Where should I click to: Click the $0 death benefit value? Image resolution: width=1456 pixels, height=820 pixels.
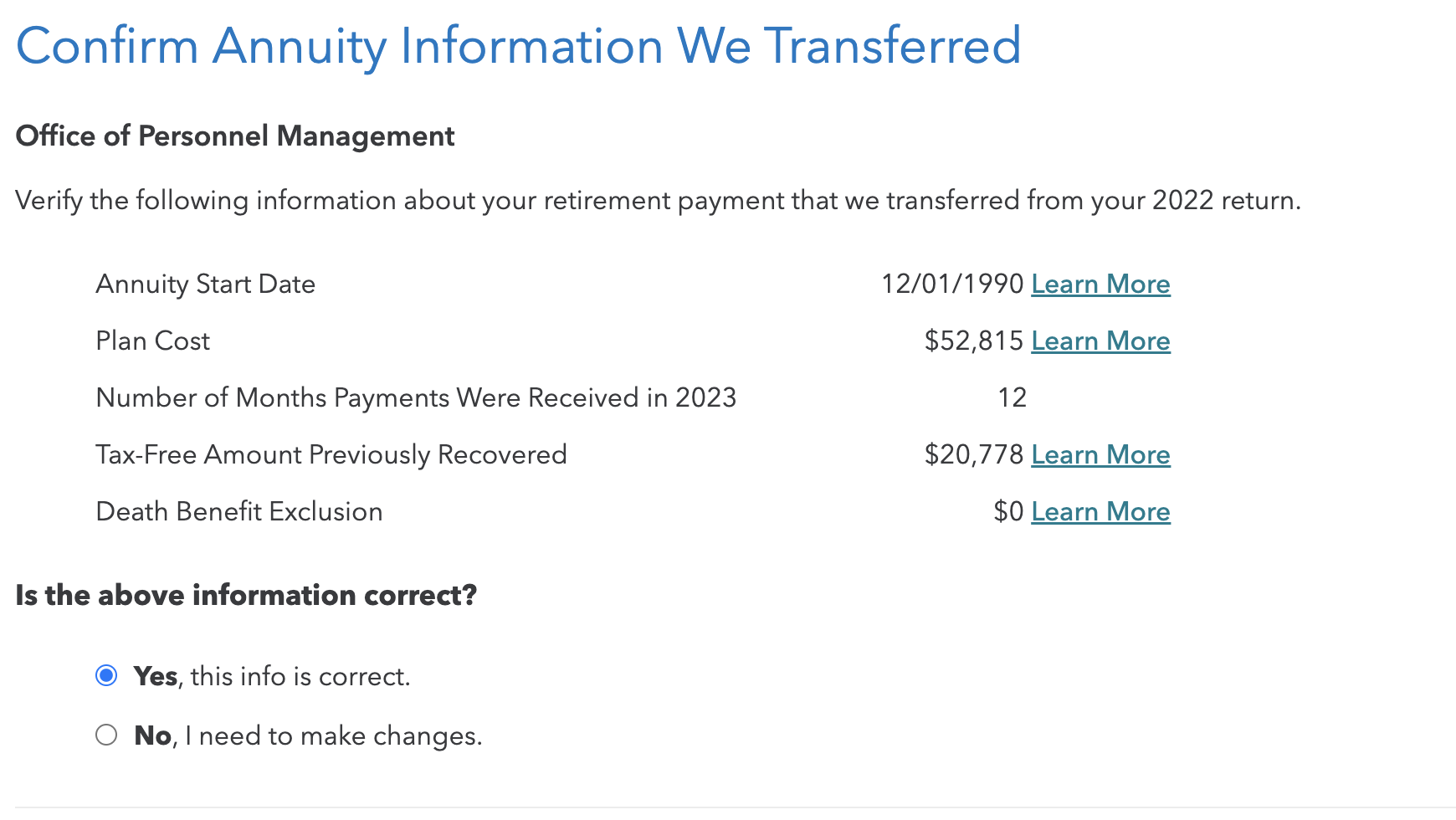1008,512
